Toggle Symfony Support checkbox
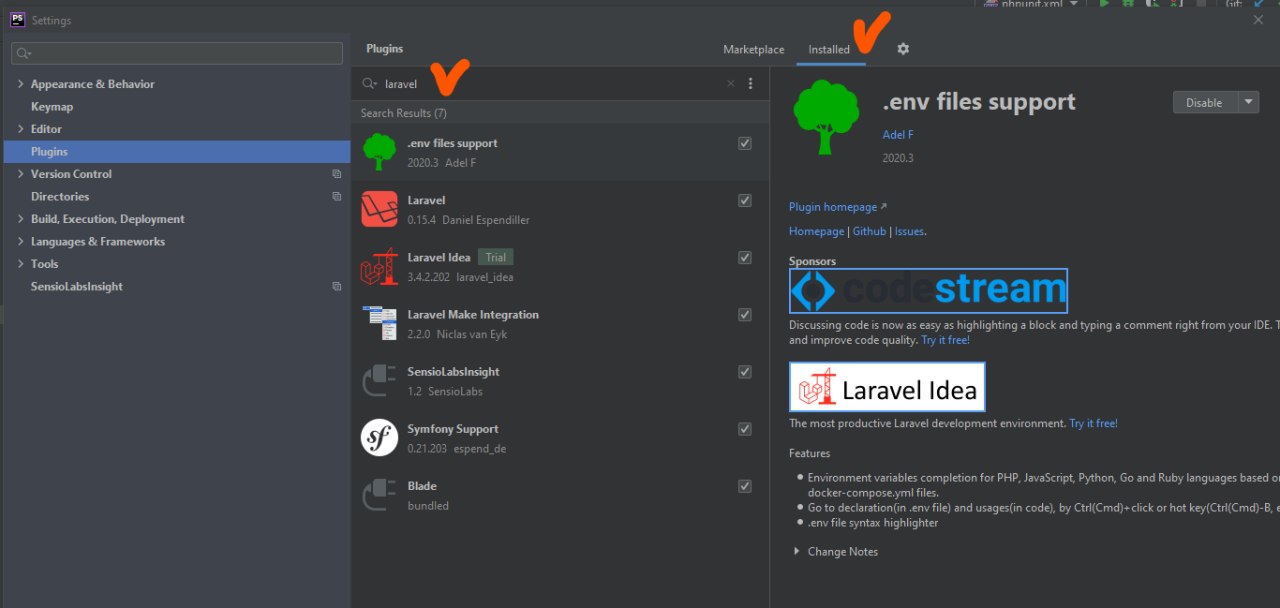This screenshot has height=608, width=1280. [745, 428]
